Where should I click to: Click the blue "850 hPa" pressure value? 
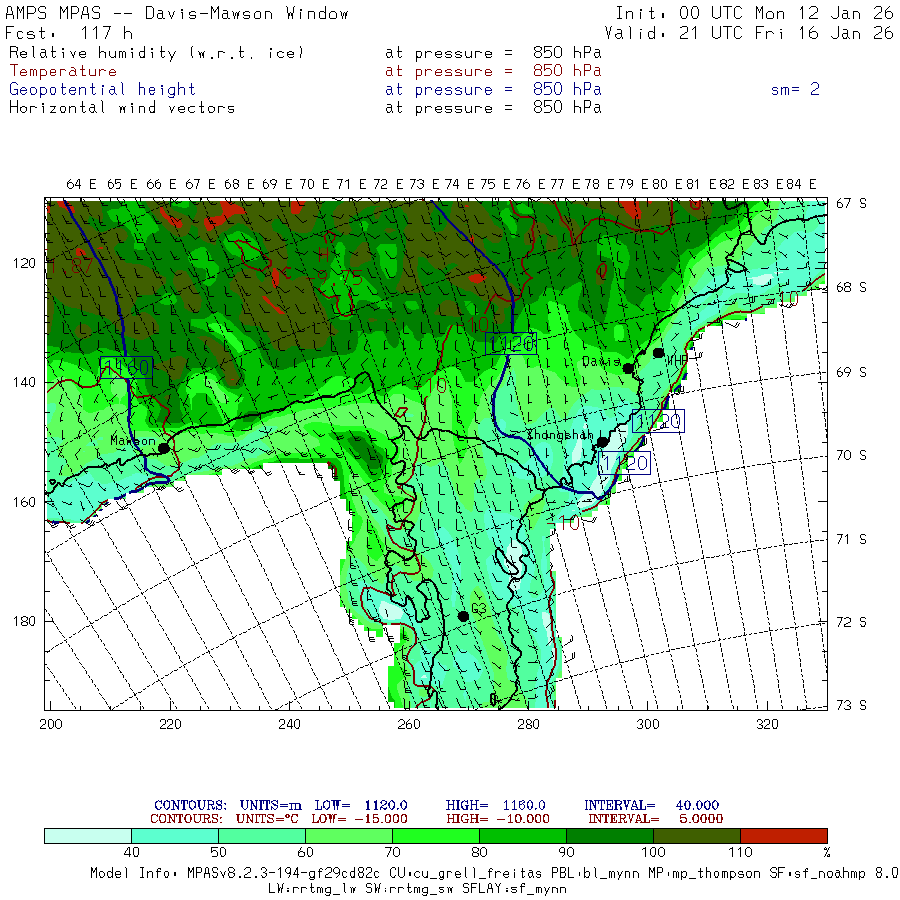567,90
